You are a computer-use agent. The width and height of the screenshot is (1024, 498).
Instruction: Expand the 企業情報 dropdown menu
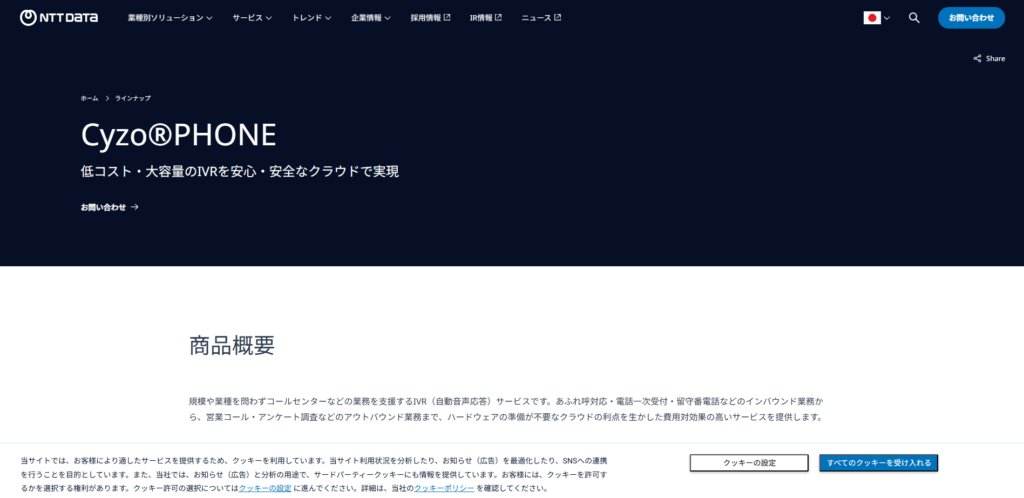point(370,18)
